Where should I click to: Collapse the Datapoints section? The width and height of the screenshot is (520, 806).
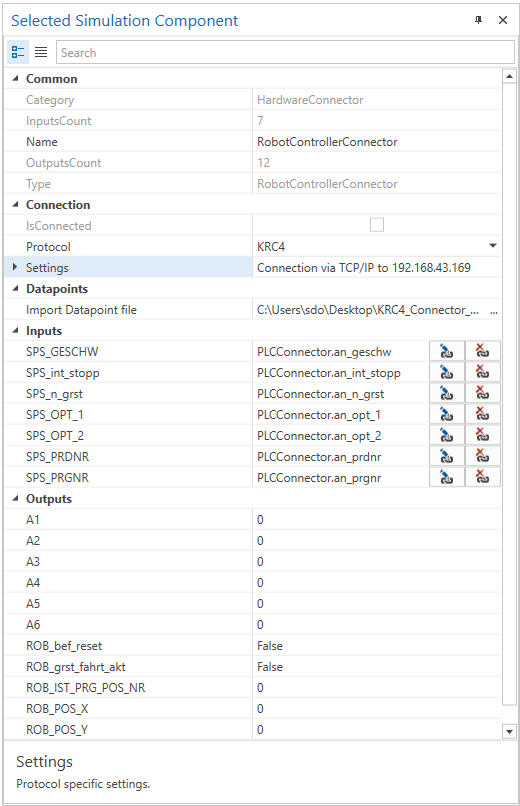pos(15,288)
